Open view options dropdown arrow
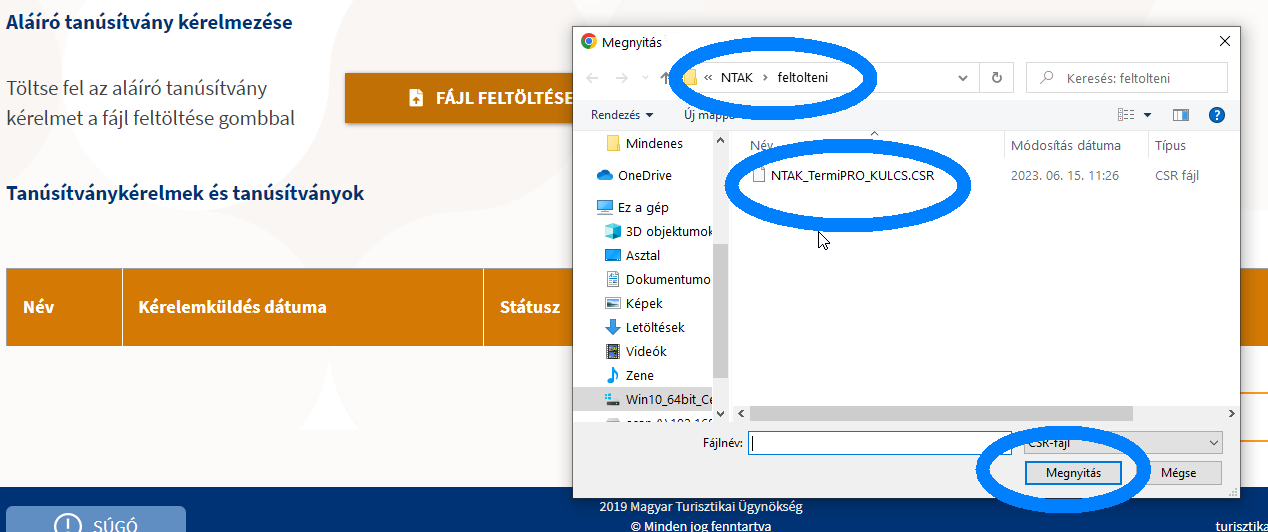The height and width of the screenshot is (532, 1268). coord(1147,115)
